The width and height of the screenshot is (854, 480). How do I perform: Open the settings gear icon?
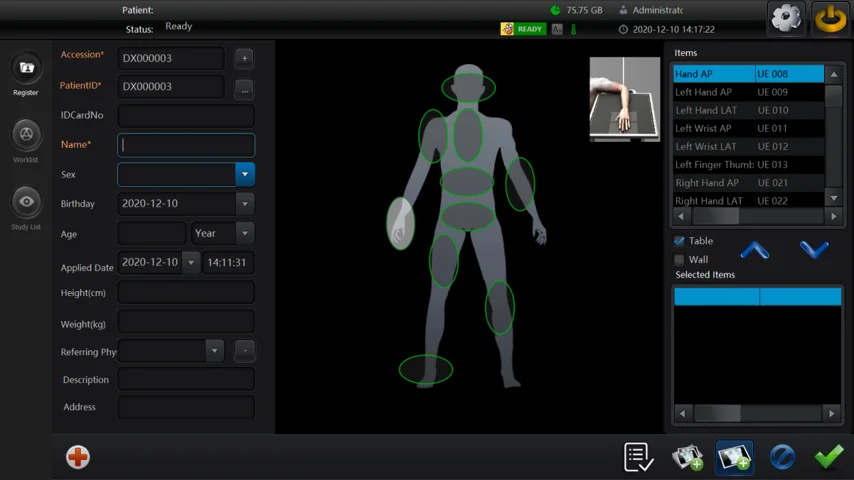(x=787, y=18)
